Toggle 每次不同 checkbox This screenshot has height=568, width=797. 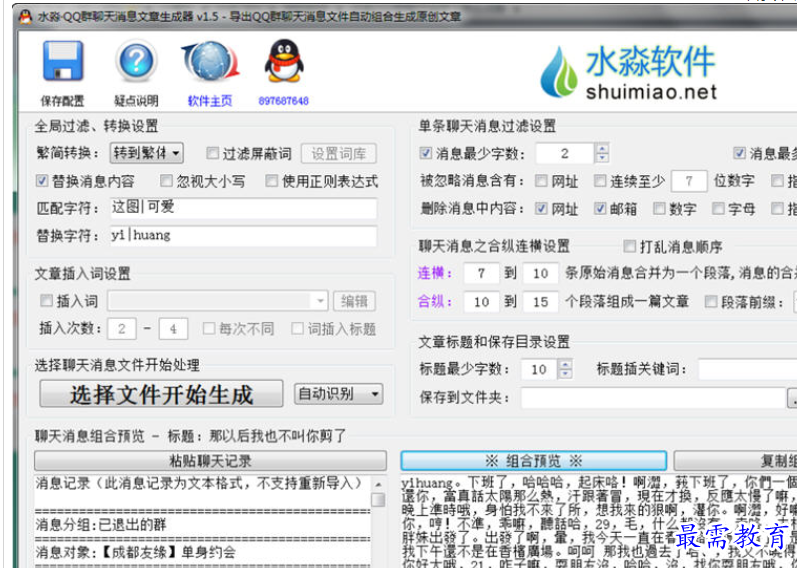(x=208, y=328)
